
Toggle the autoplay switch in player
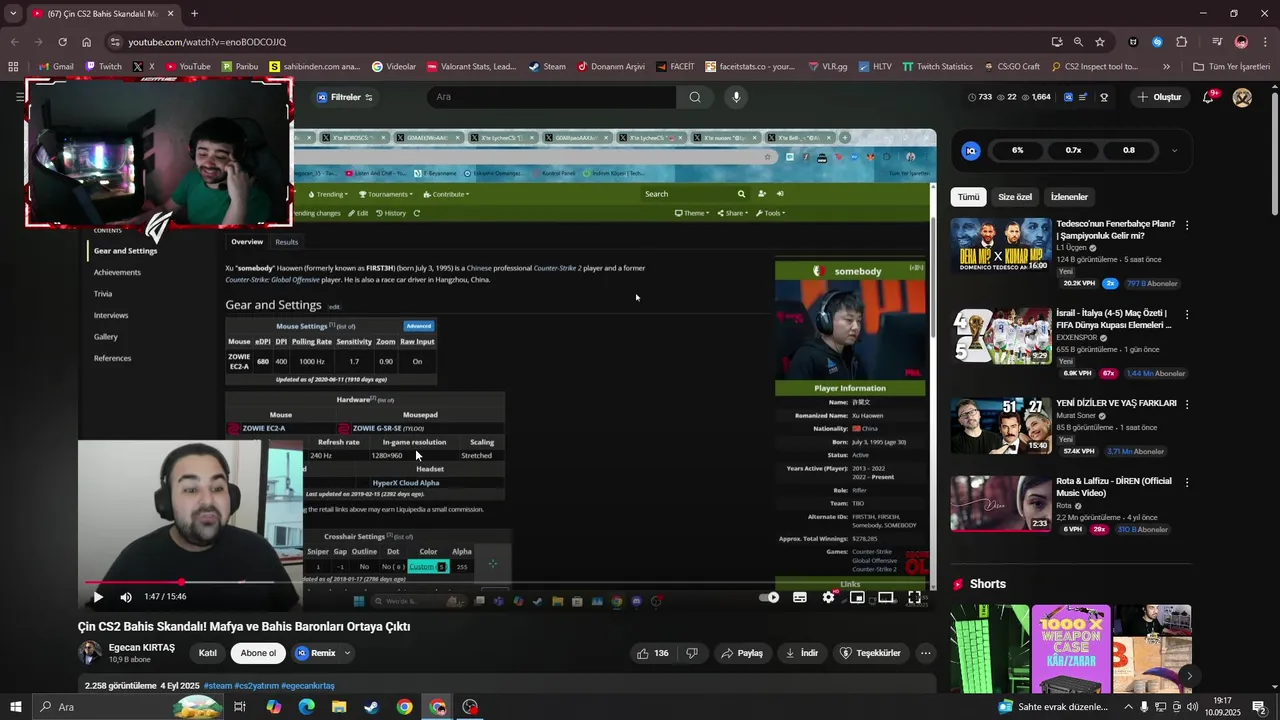click(x=769, y=597)
